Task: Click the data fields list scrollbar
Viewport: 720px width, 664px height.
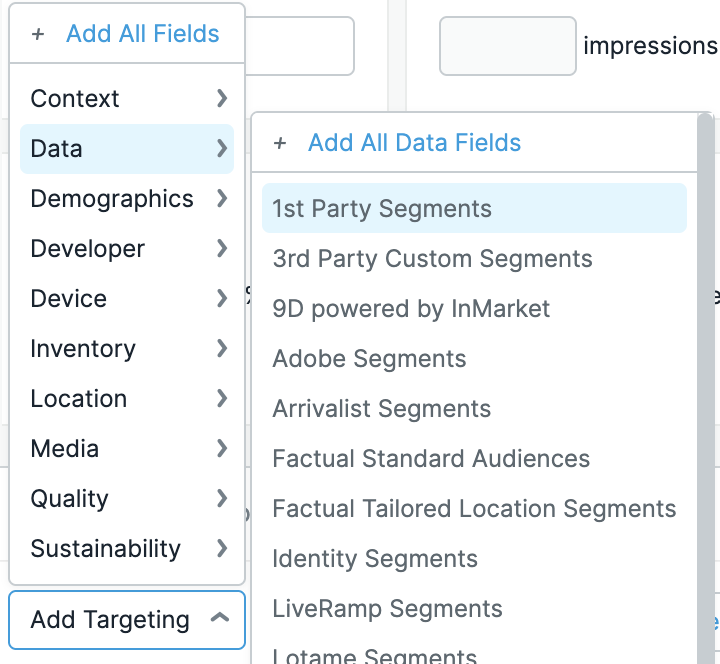Action: pyautogui.click(x=706, y=350)
